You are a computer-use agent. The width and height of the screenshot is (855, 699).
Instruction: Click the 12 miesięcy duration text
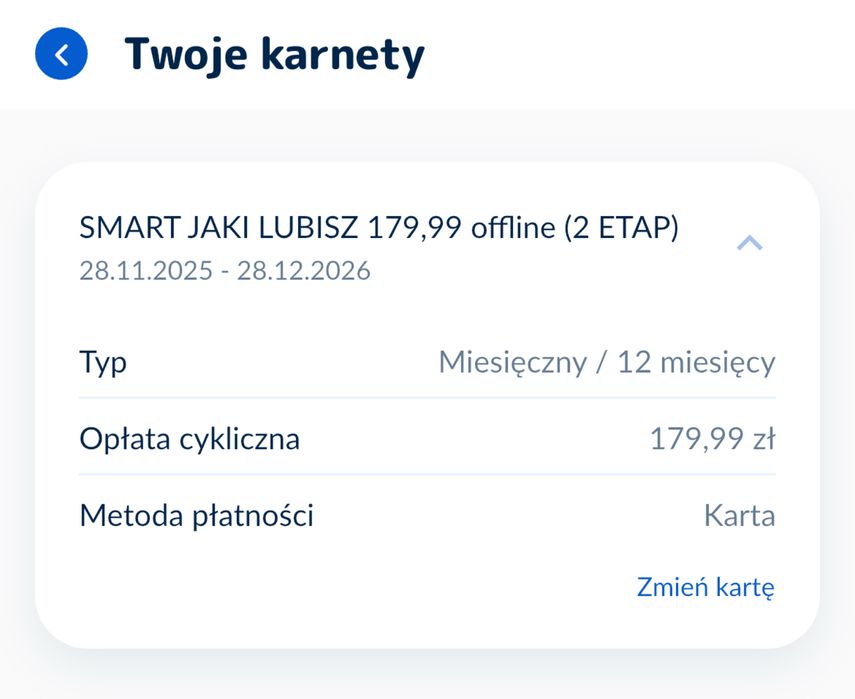tap(696, 362)
